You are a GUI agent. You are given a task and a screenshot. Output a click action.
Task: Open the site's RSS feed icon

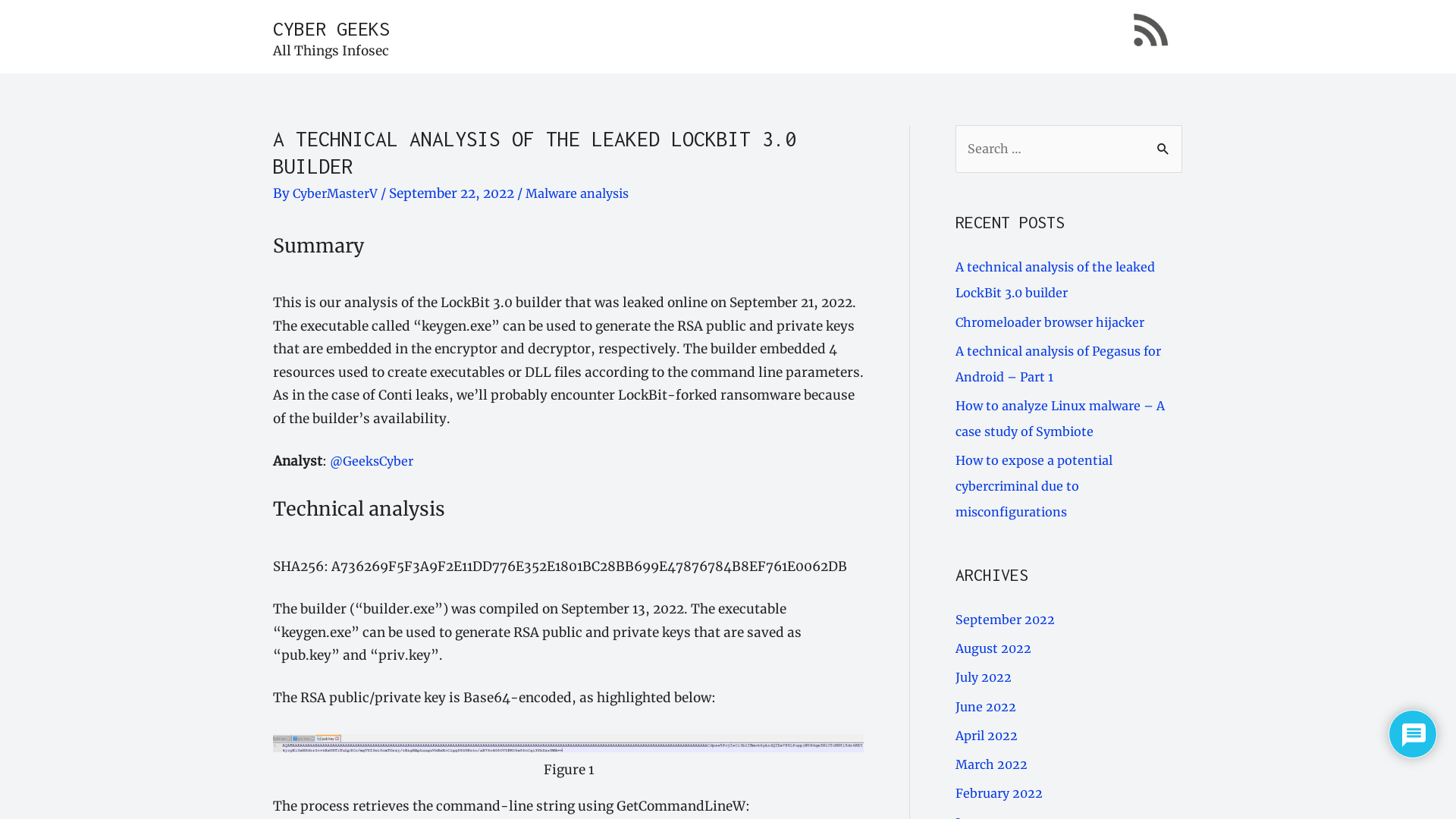(1150, 30)
